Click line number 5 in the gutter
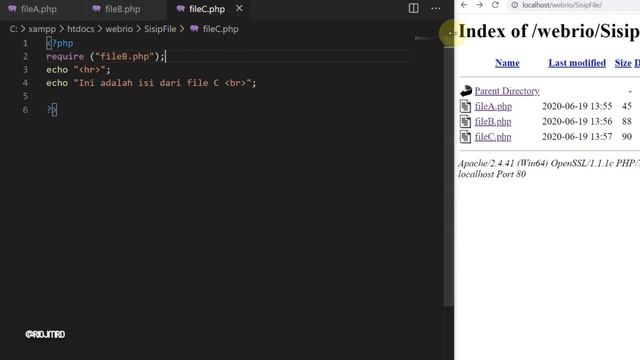The width and height of the screenshot is (640, 360). pos(25,96)
